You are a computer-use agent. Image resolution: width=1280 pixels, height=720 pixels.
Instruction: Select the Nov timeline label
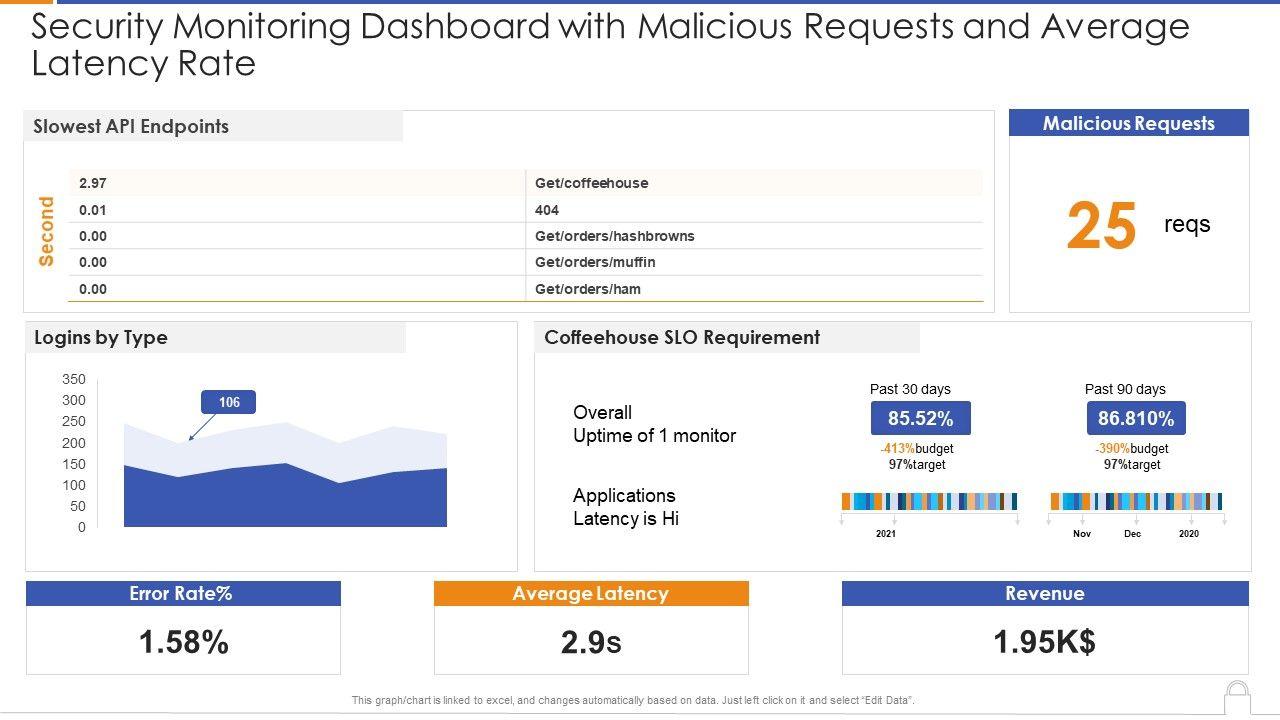click(x=1082, y=534)
